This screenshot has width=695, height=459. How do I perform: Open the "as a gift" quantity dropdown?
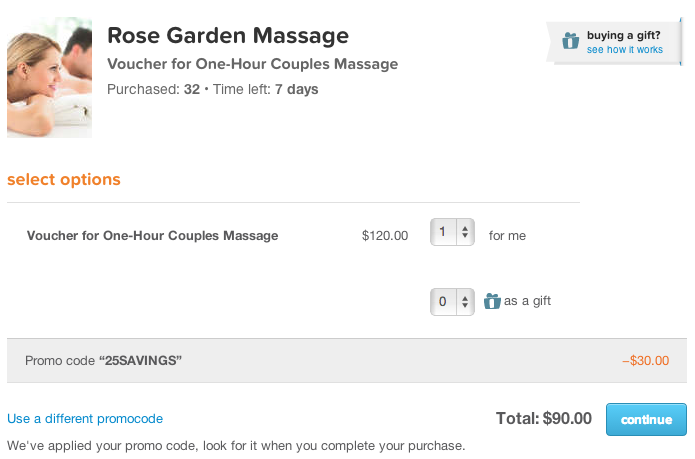click(x=453, y=301)
